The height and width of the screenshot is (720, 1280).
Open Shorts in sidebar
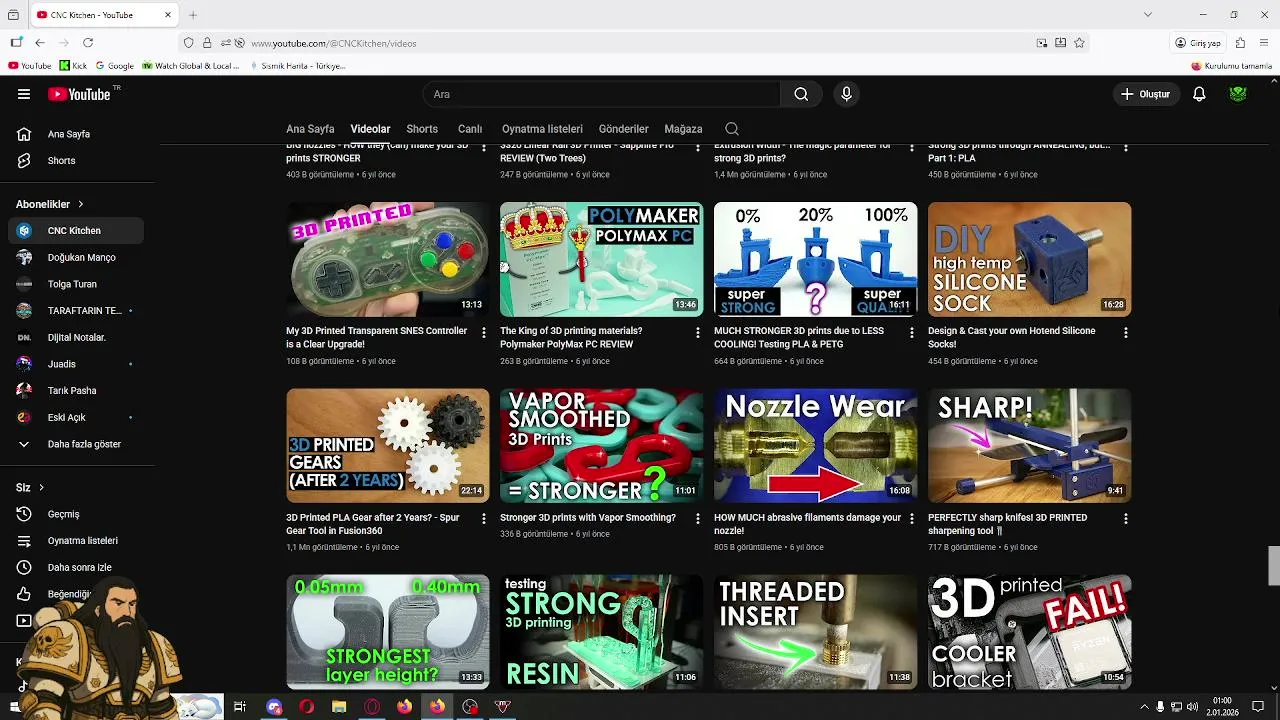(x=76, y=161)
